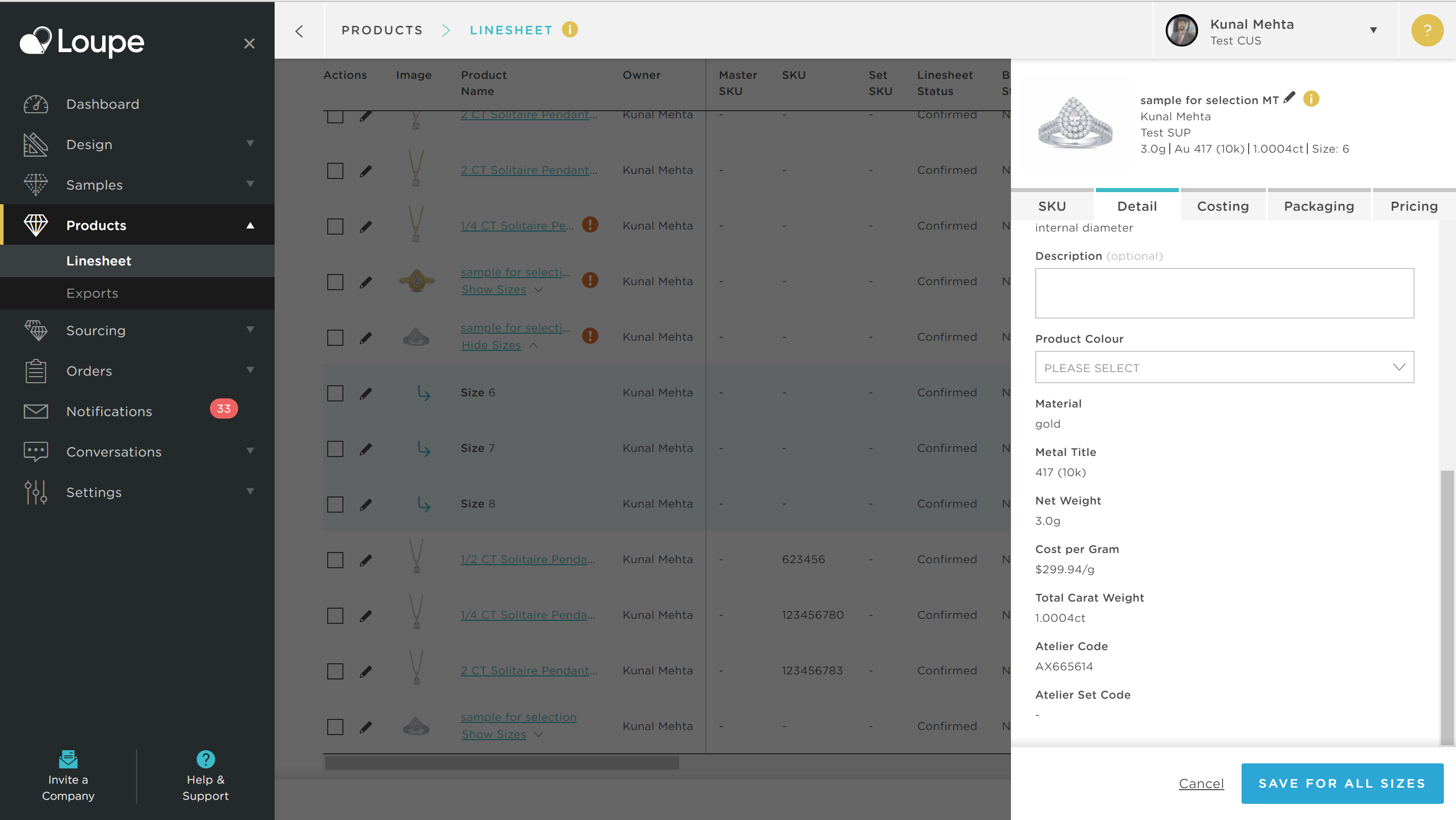The width and height of the screenshot is (1456, 820).
Task: Click the info icon beside the product title in the panel
Action: 1311,99
